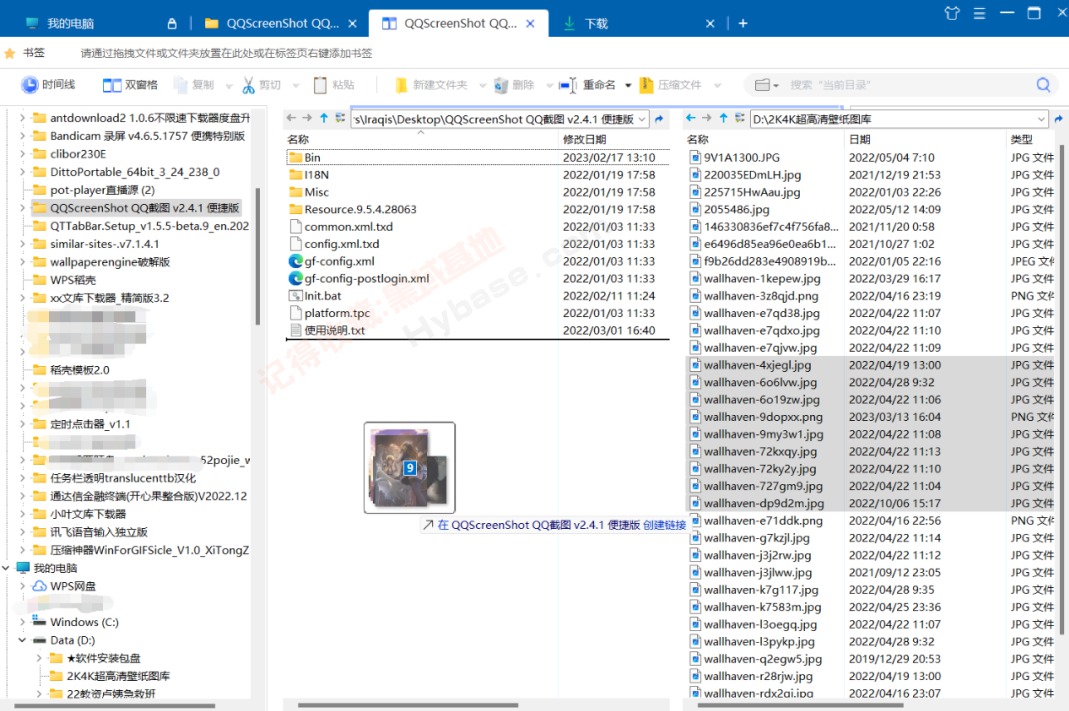Go back in left pane navigation
Viewport: 1069px width, 711px height.
(x=291, y=118)
